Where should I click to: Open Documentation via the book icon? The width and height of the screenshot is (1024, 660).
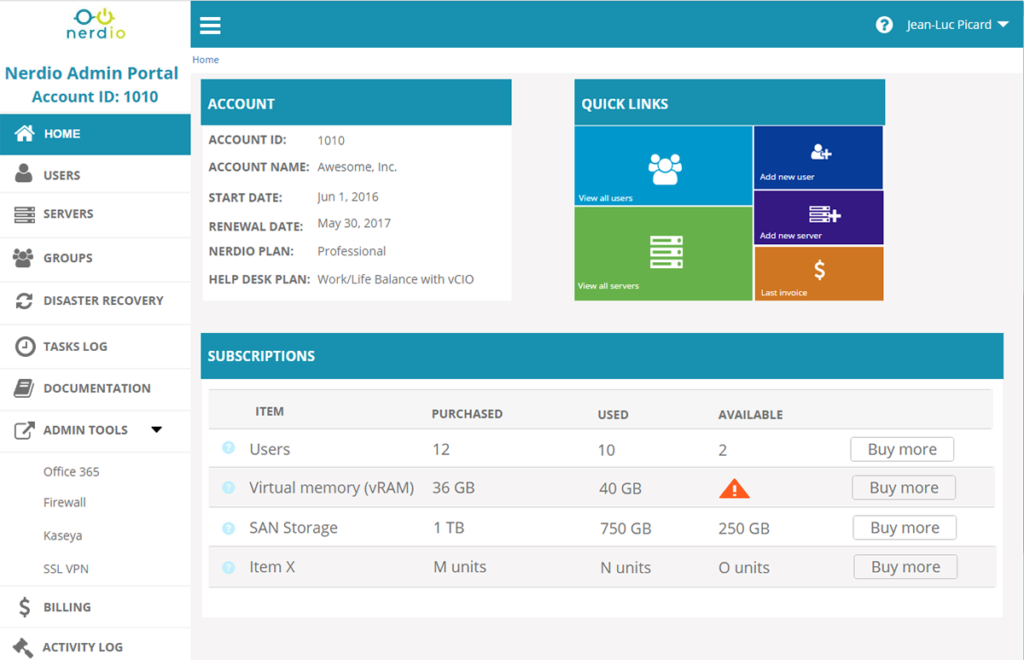click(x=22, y=388)
